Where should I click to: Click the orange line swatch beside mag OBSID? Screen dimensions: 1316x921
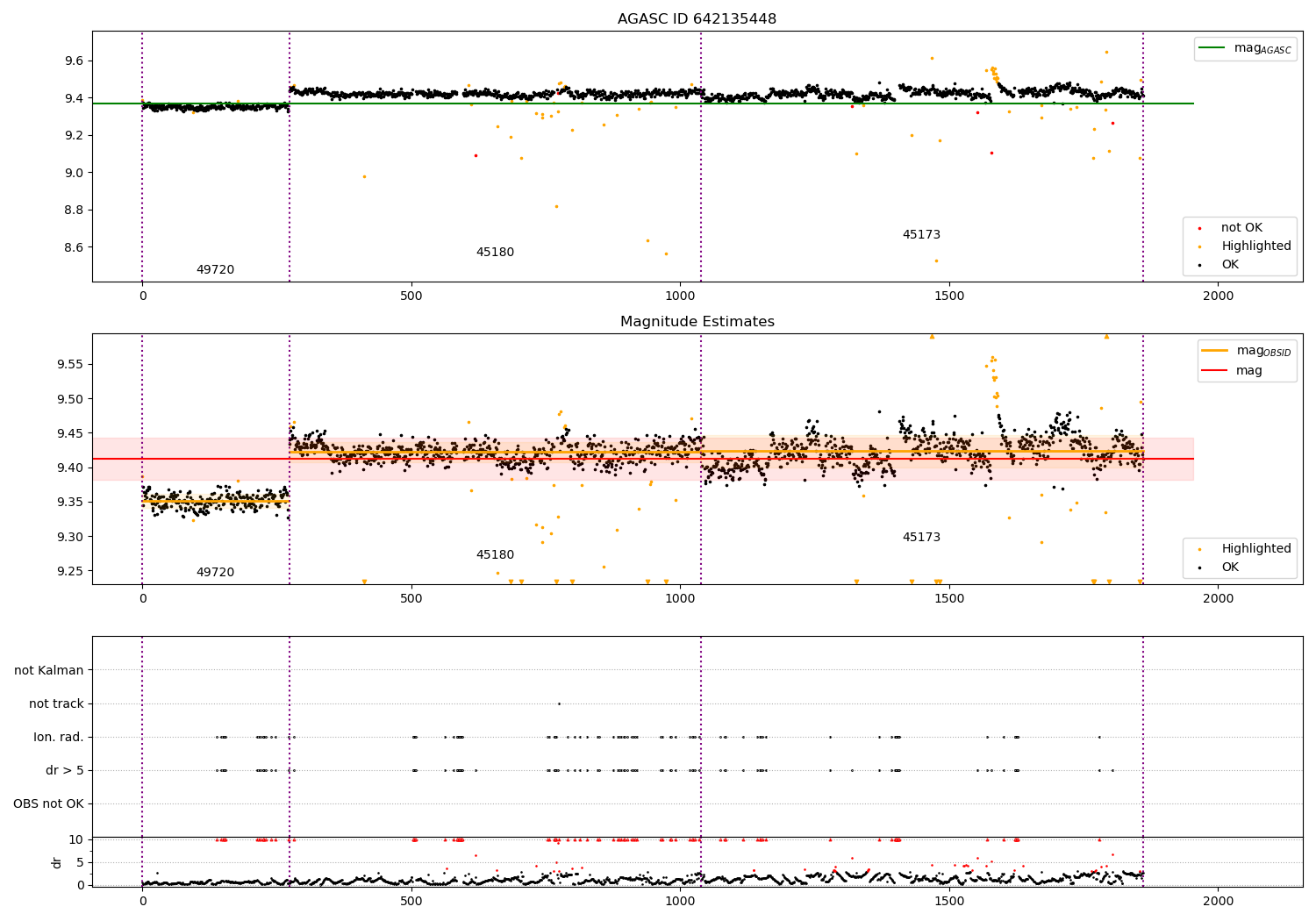[x=1215, y=350]
